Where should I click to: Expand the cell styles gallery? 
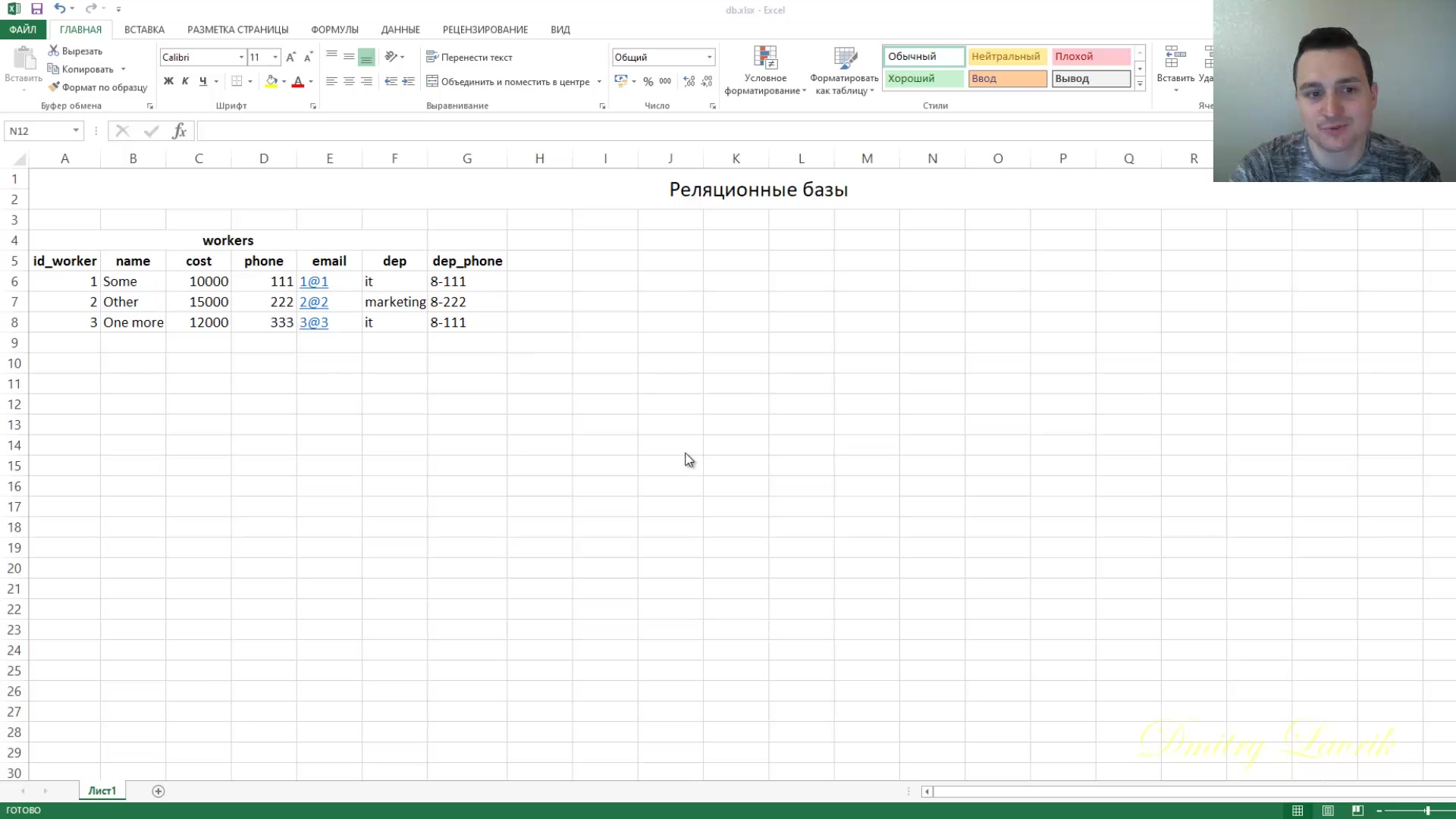1140,84
